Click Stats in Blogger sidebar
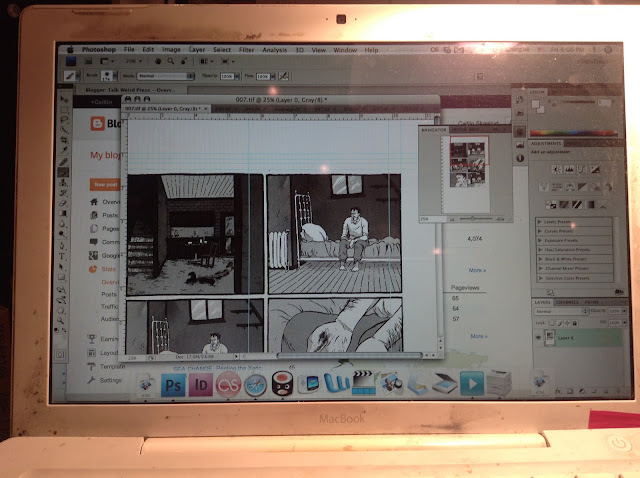 [103, 269]
